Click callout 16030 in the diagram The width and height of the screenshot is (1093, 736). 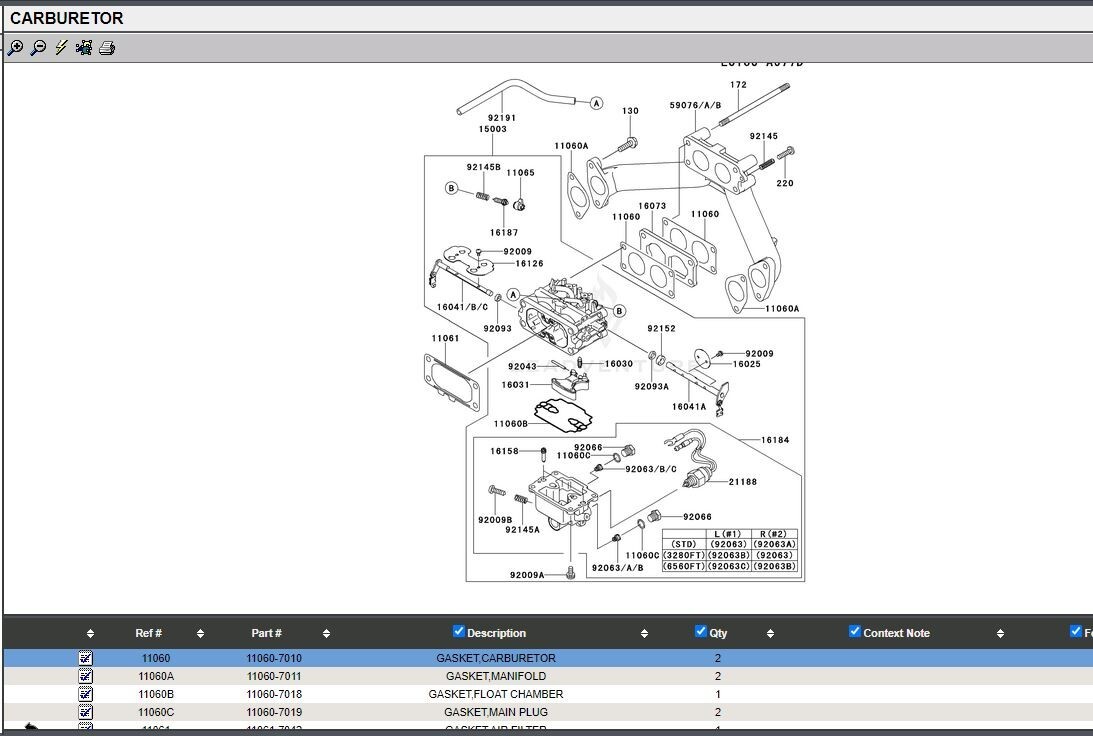(618, 364)
